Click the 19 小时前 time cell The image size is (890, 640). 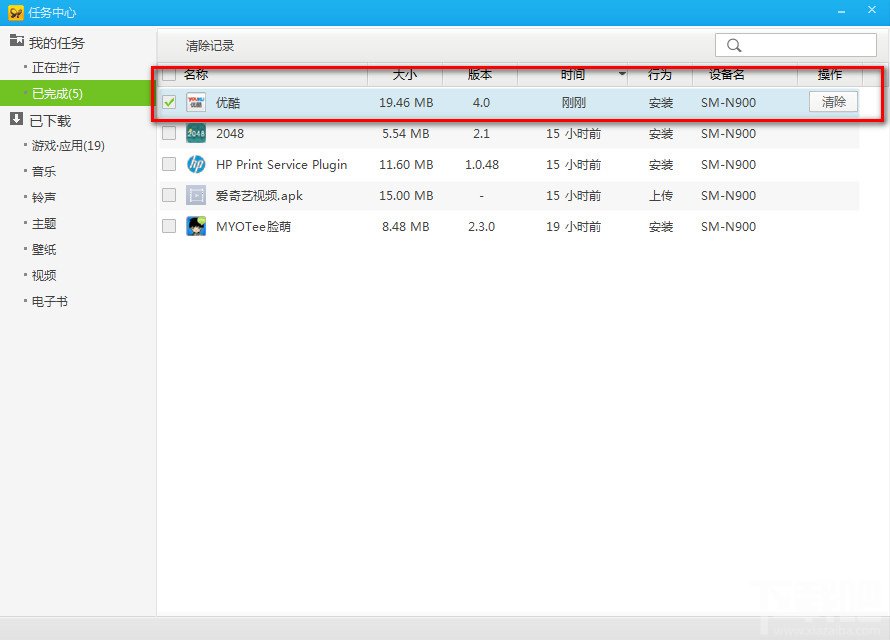(573, 227)
